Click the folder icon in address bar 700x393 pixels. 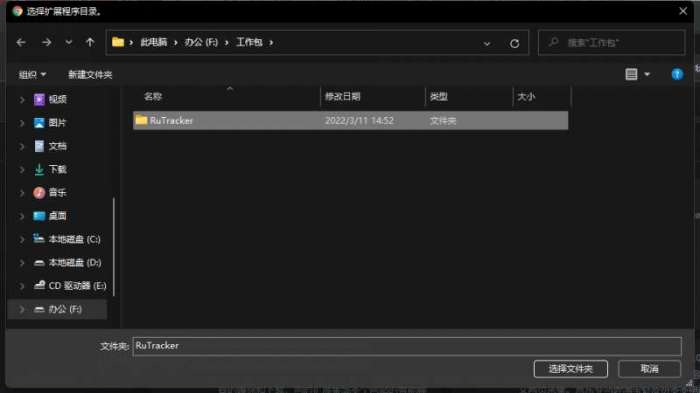(x=118, y=42)
